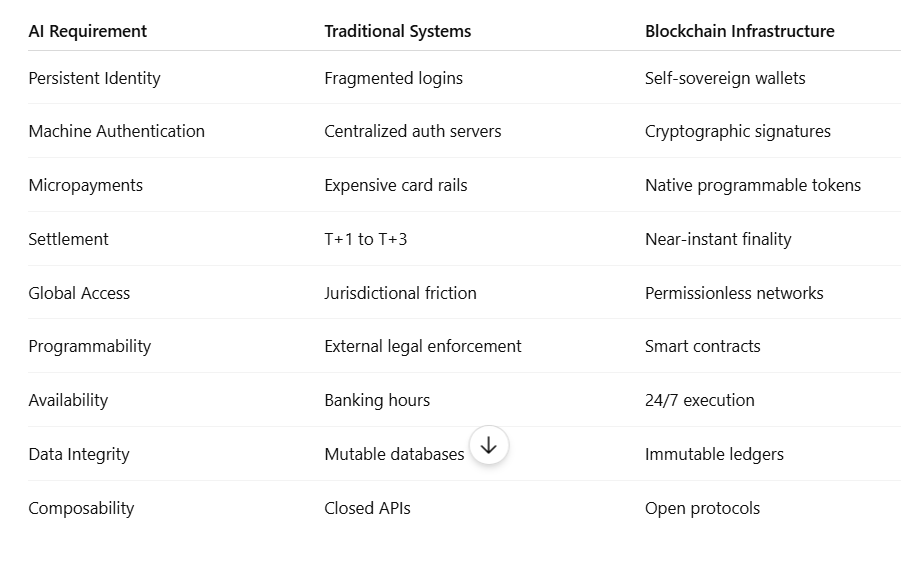
Task: Click the AI Requirement column header
Action: pyautogui.click(x=88, y=31)
